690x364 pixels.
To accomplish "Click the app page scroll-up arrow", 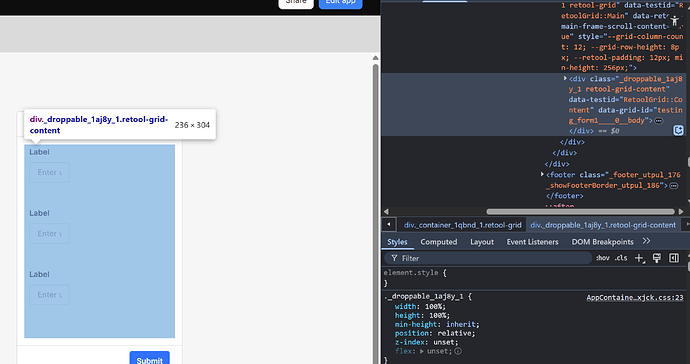I will click(375, 58).
